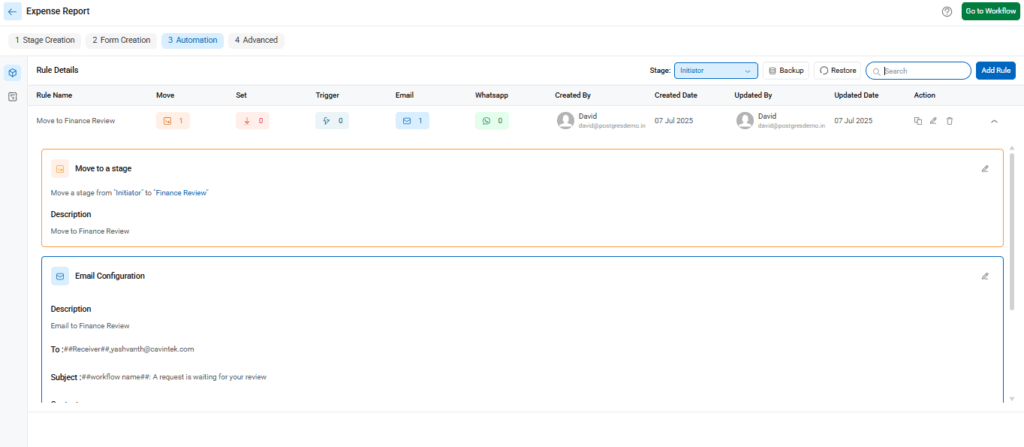Open the Advanced step tab
Image resolution: width=1024 pixels, height=447 pixels.
(256, 41)
